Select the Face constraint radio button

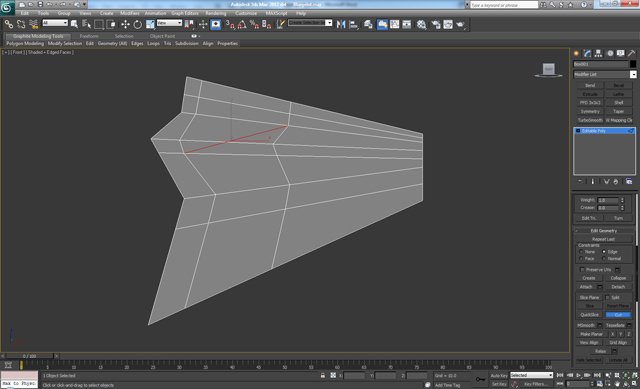pyautogui.click(x=581, y=258)
